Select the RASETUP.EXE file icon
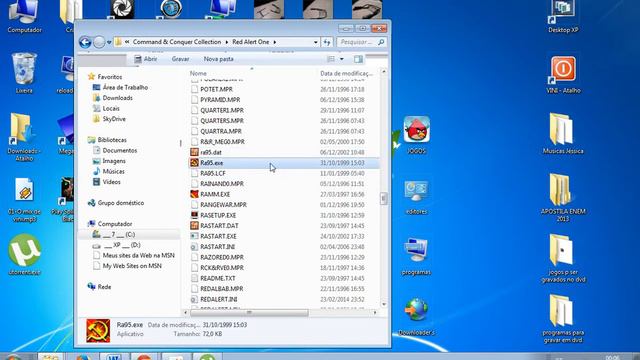 (194, 215)
